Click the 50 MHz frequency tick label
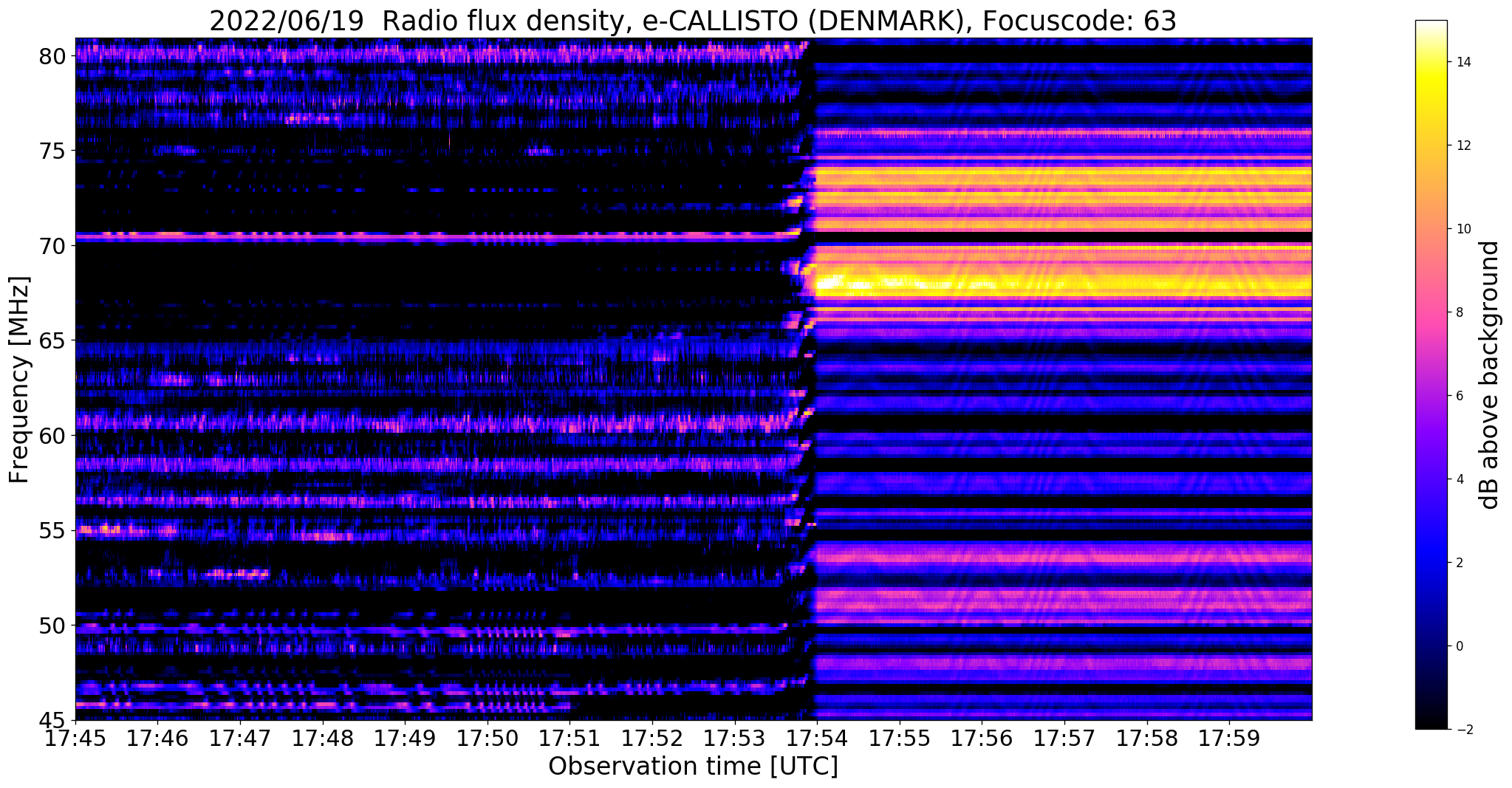The height and width of the screenshot is (788, 1512). [x=54, y=626]
